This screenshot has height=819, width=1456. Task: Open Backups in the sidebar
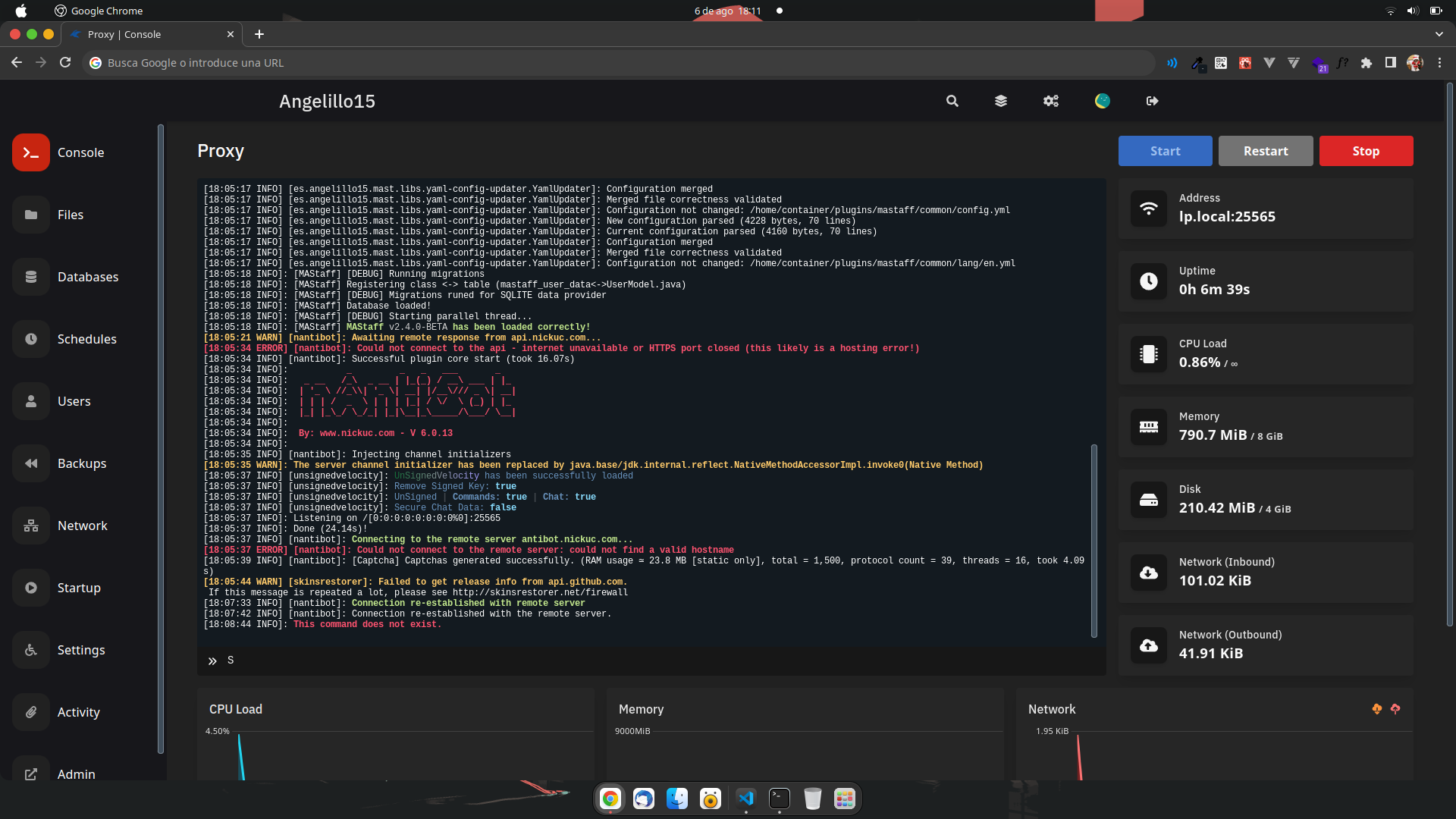pos(81,463)
